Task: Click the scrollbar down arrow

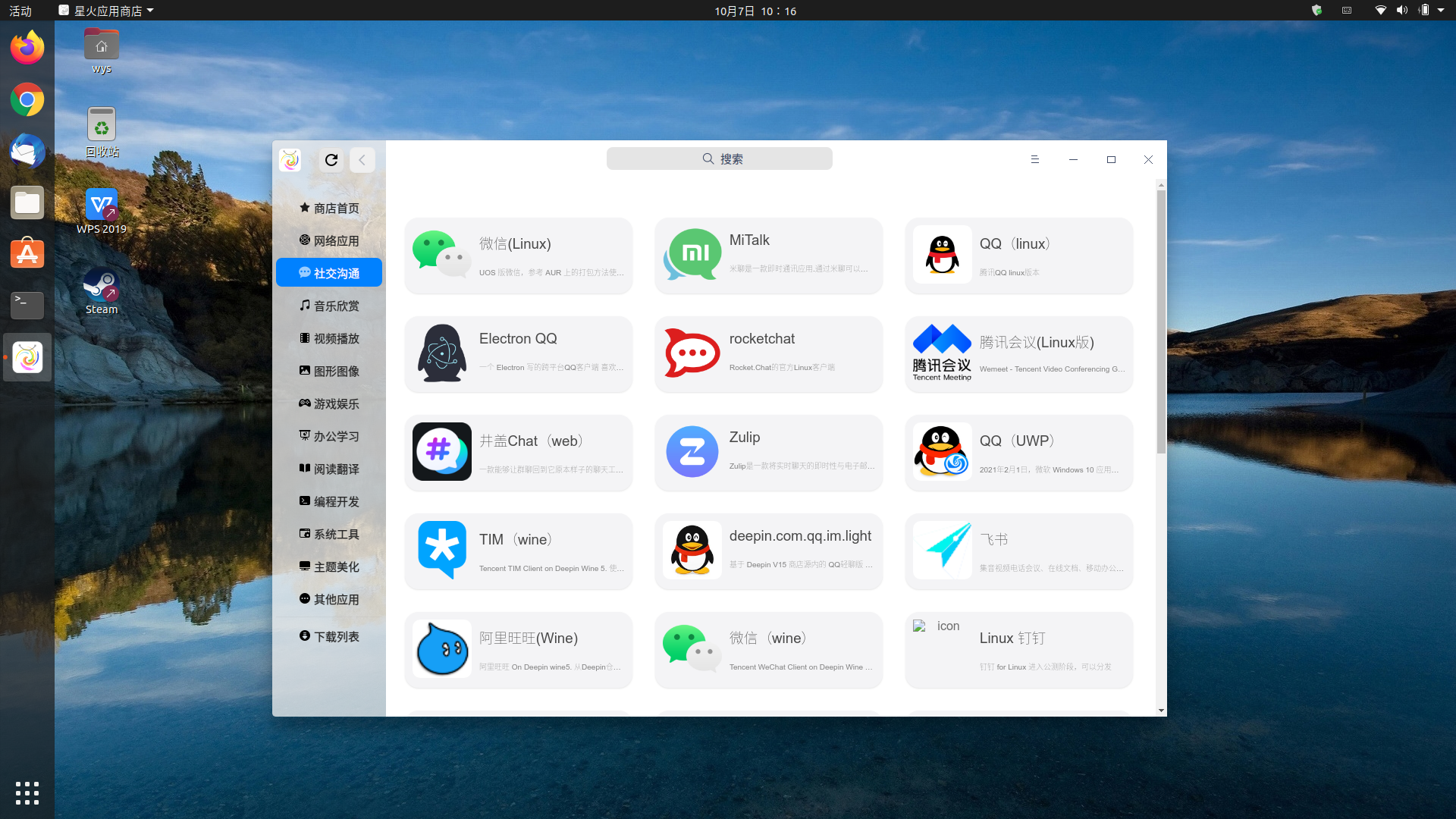Action: pyautogui.click(x=1161, y=711)
